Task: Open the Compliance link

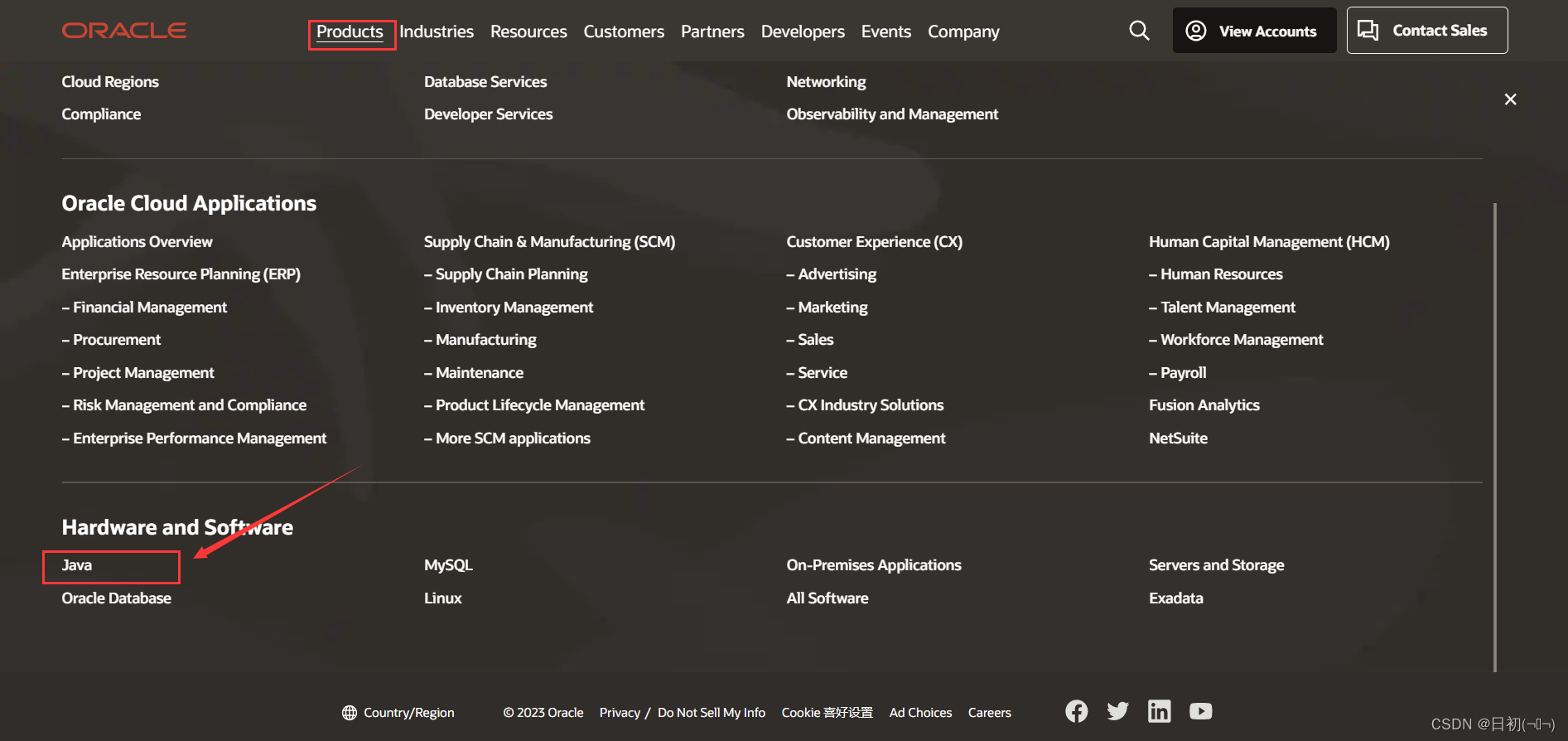Action: 101,114
